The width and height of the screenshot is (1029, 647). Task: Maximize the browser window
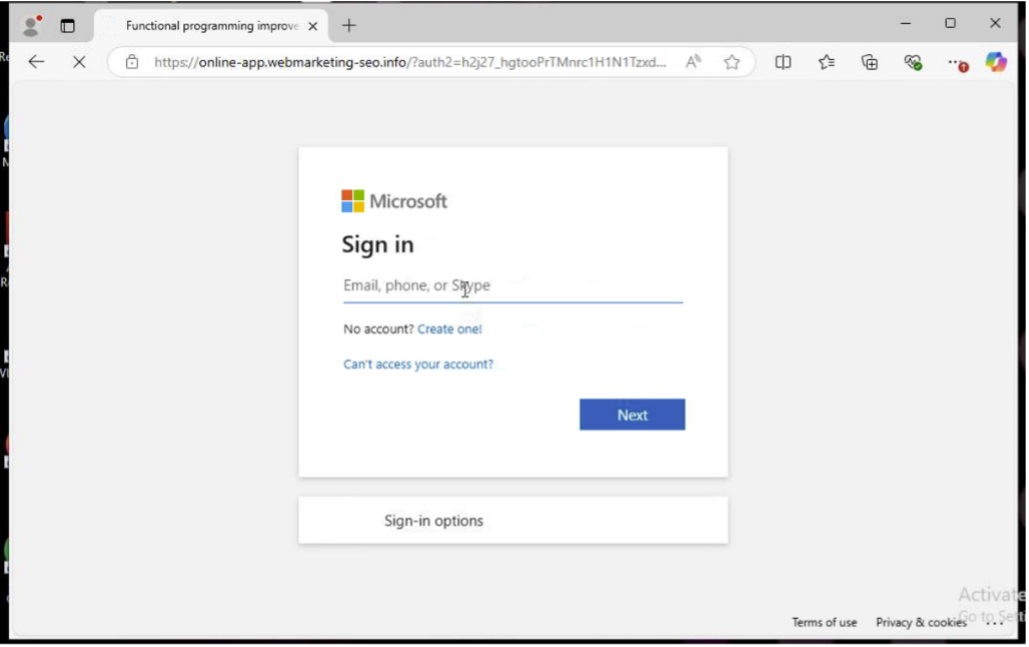950,24
